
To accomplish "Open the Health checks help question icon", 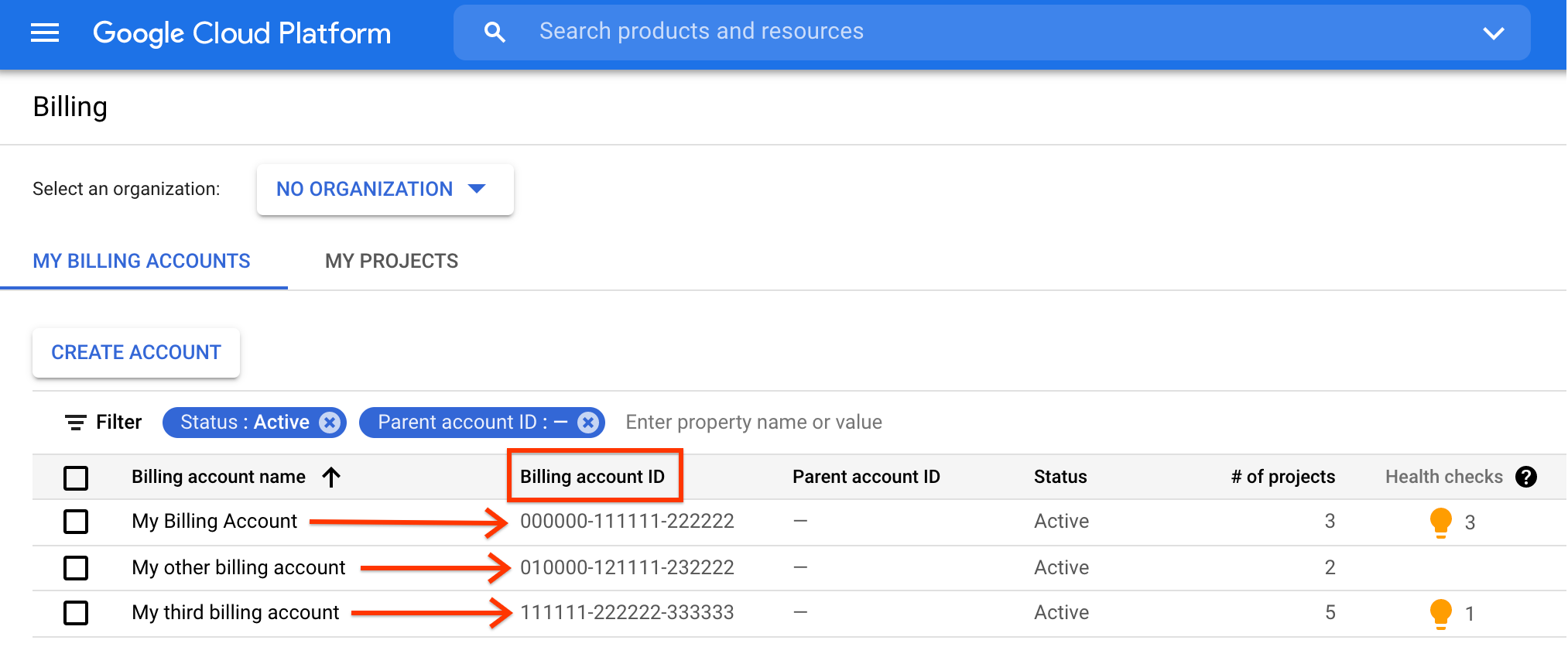I will tap(1526, 477).
